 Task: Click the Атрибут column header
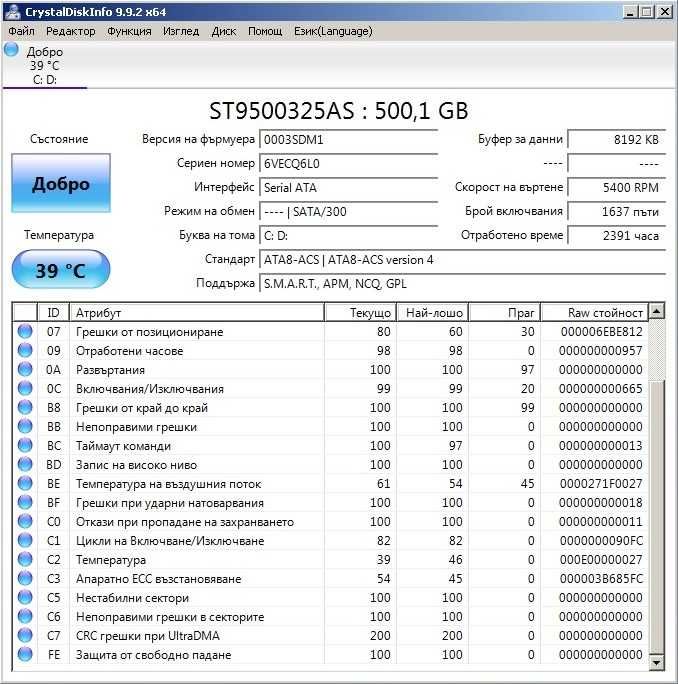click(197, 312)
